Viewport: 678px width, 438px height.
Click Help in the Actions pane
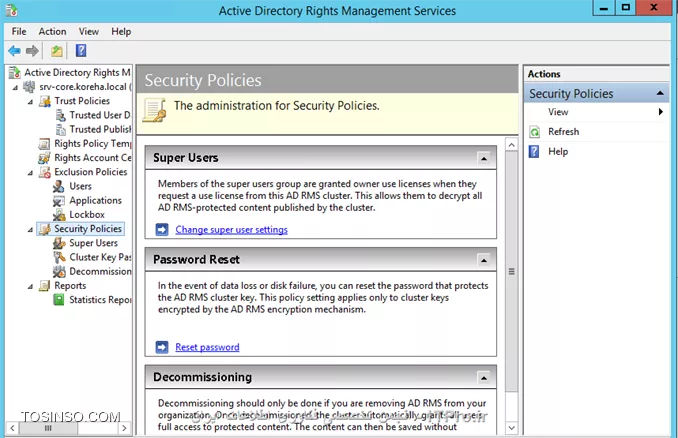coord(558,151)
